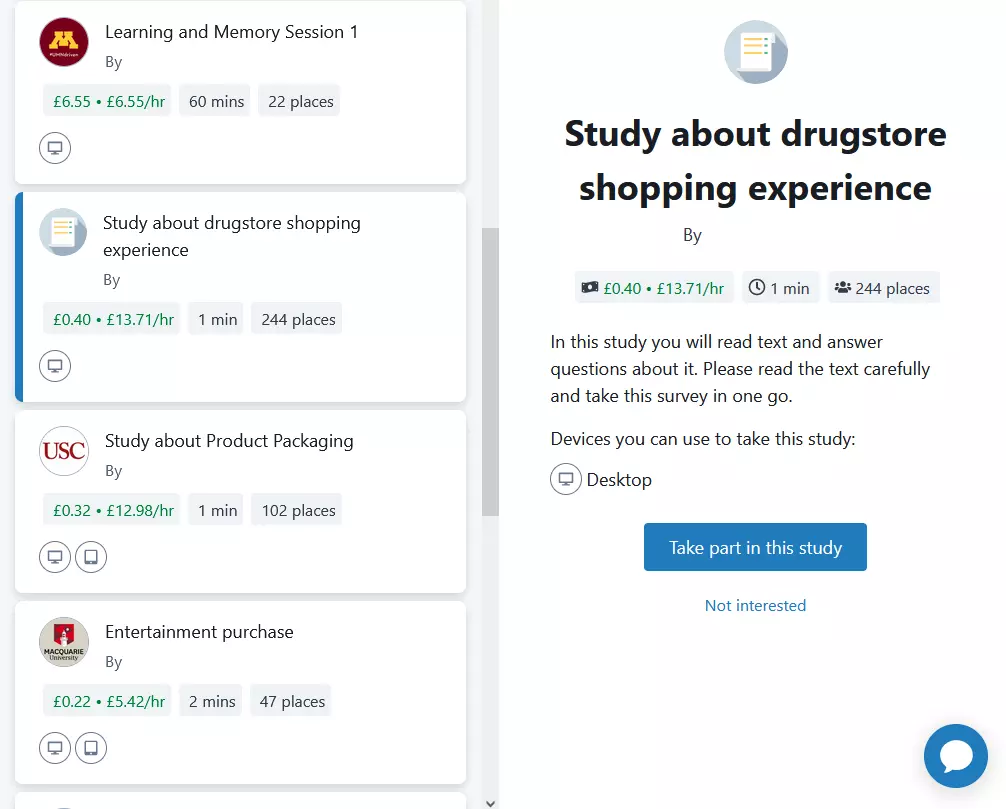Click £0.32 • £12.98/hr reward tag
This screenshot has width=1006, height=809.
113,511
